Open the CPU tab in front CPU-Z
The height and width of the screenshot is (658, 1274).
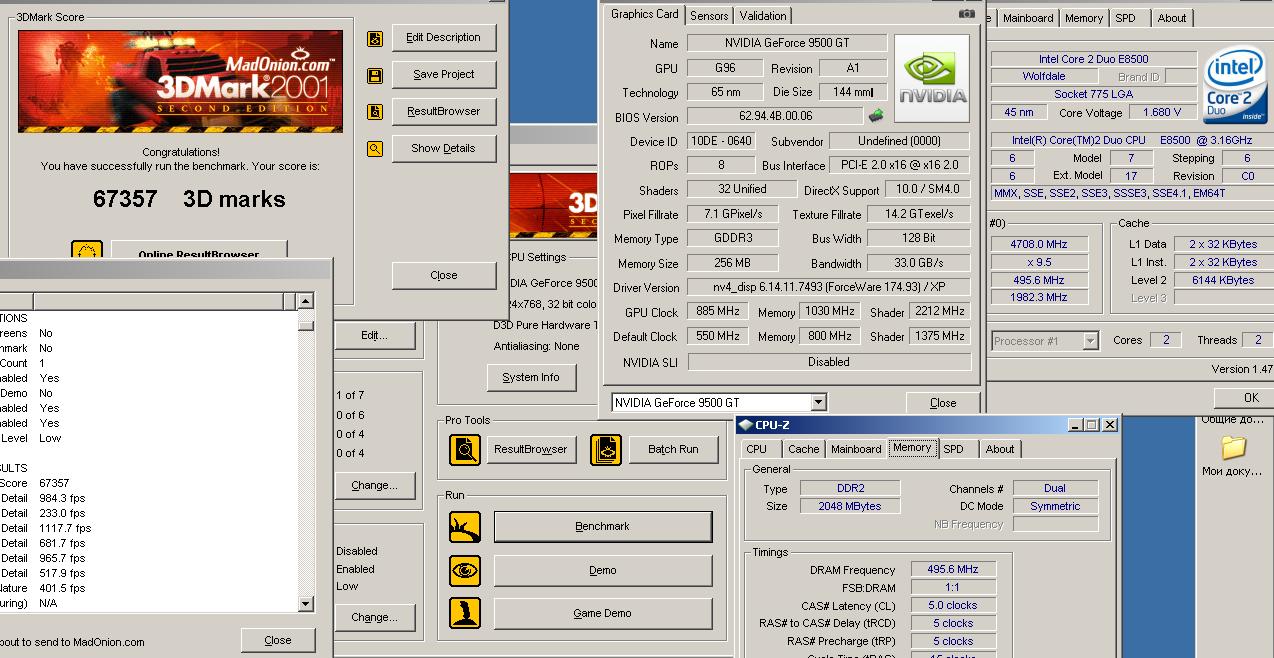(757, 449)
